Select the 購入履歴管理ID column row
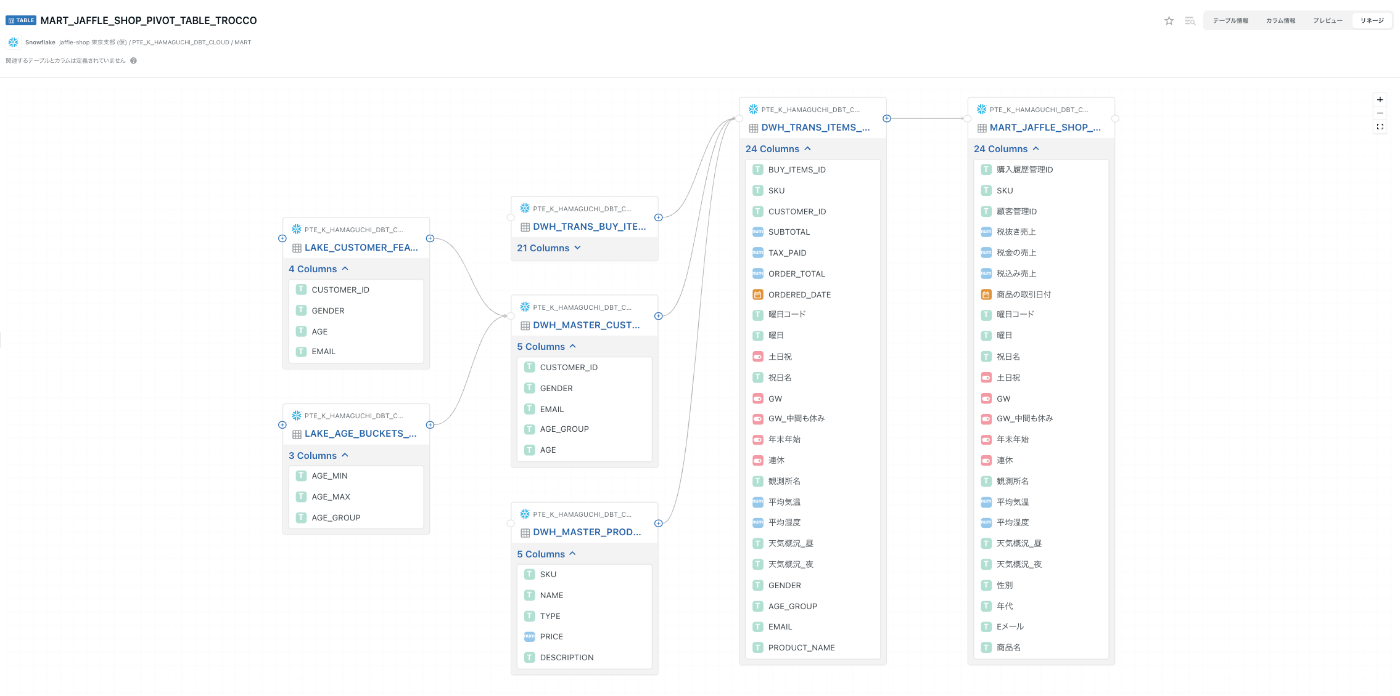1400x696 pixels. [x=1041, y=170]
